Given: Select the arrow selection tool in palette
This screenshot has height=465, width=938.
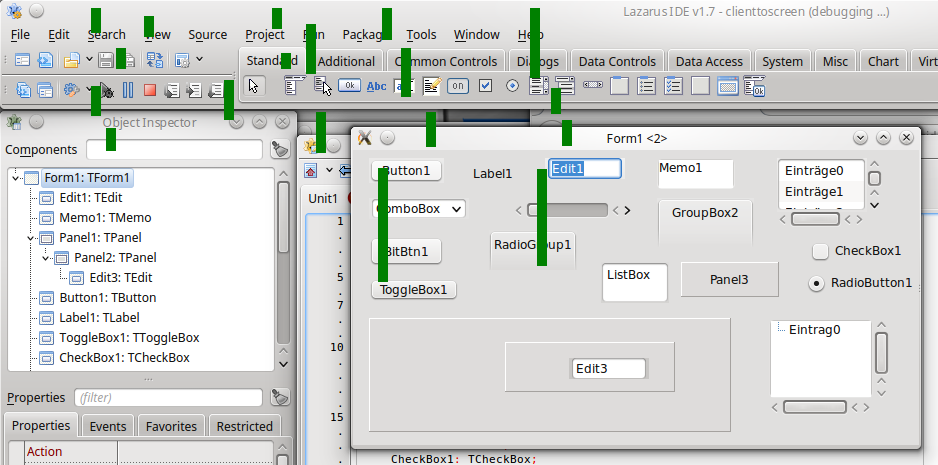Looking at the screenshot, I should pyautogui.click(x=254, y=86).
